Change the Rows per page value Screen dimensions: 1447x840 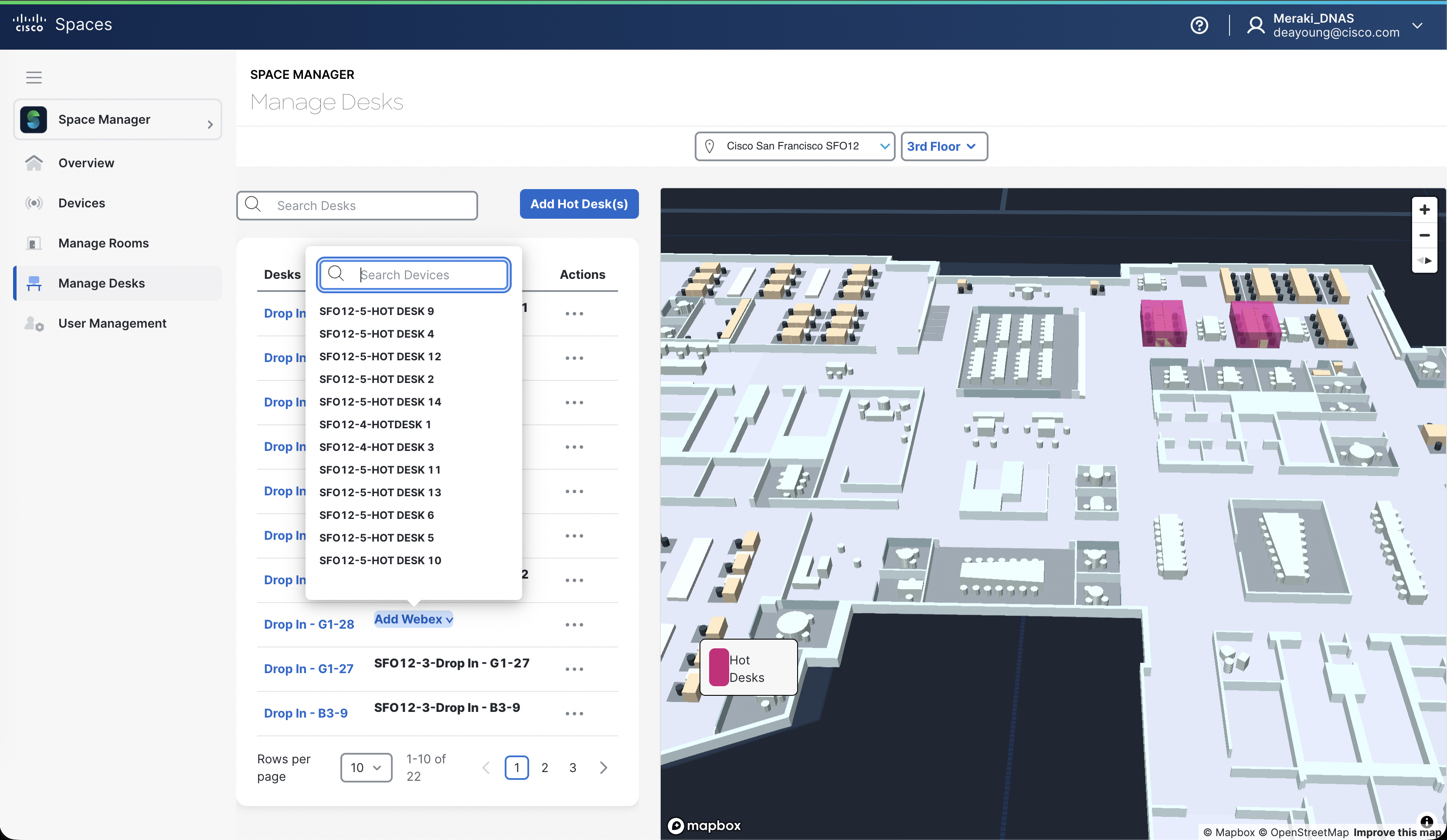click(x=366, y=767)
